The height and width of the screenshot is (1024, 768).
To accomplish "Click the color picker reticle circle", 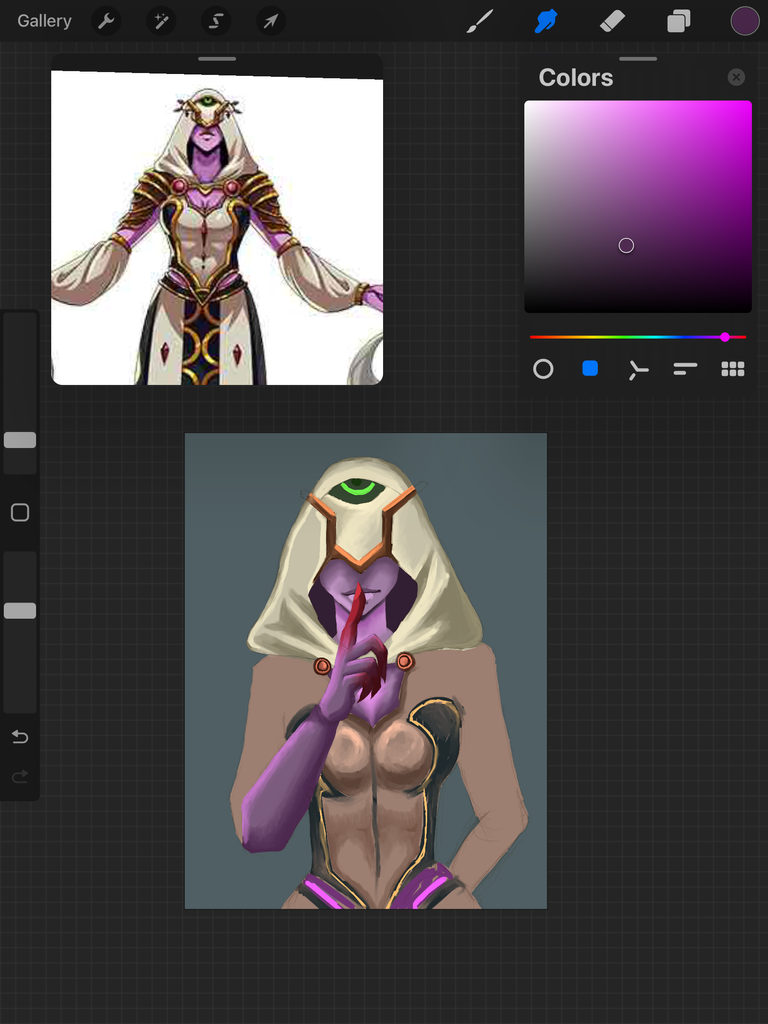I will point(626,246).
